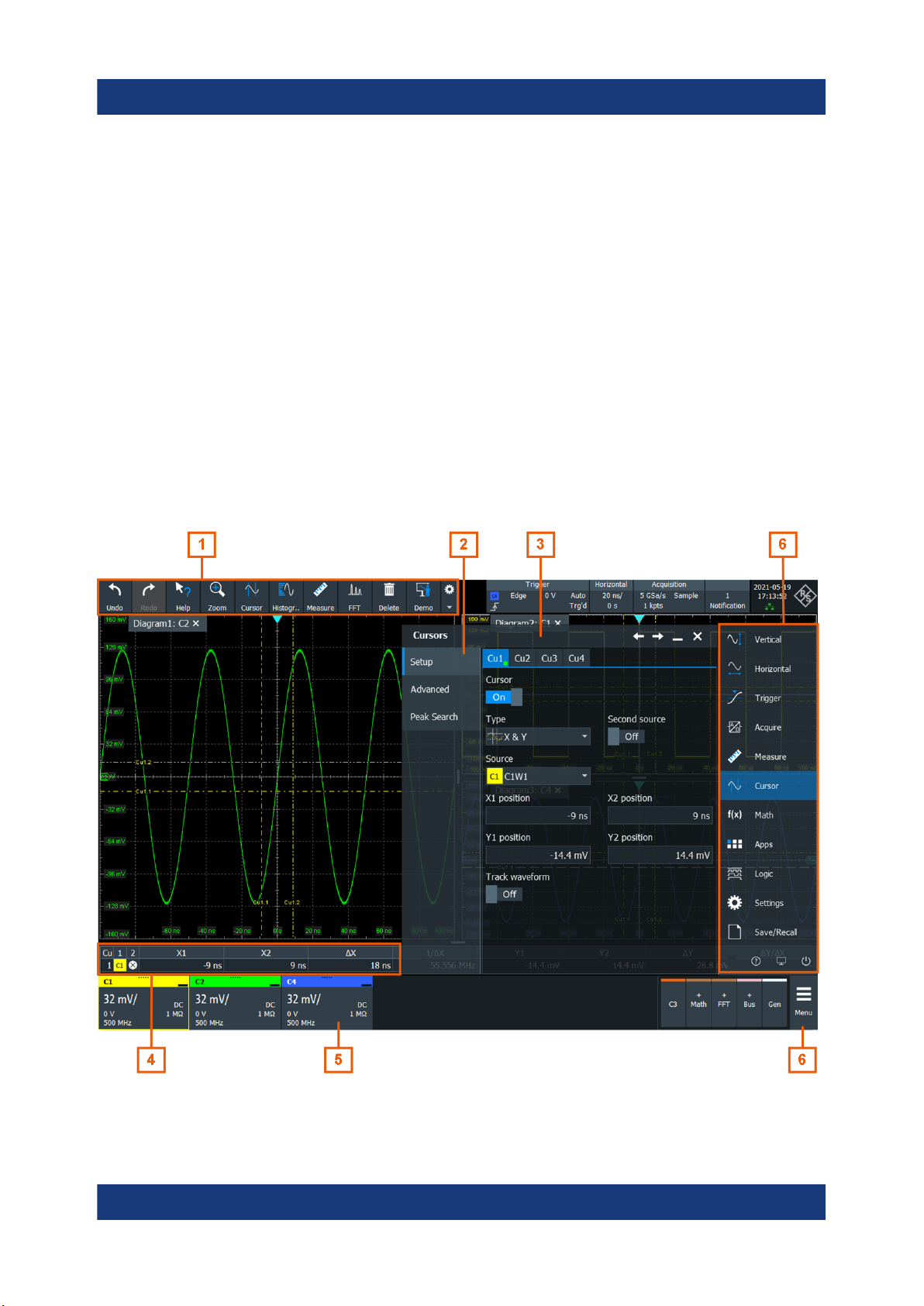Activate the C3 channel button
Screen dimensions: 924x1306
(673, 1003)
